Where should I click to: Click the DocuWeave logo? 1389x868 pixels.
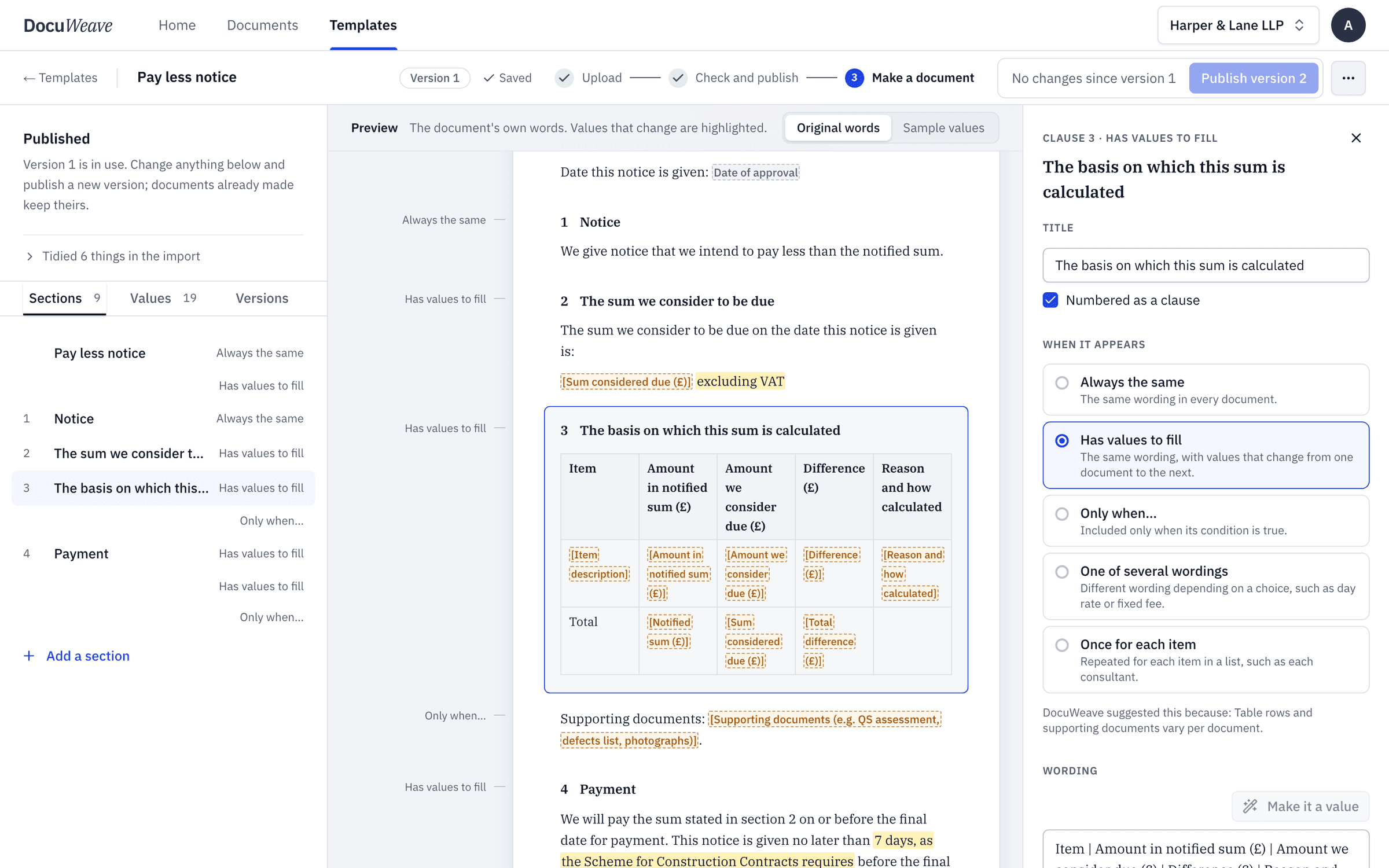tap(68, 25)
